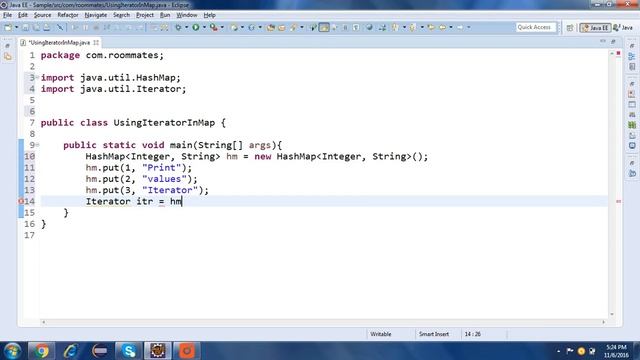Click the Next Annotation arrow icon

click(395, 27)
